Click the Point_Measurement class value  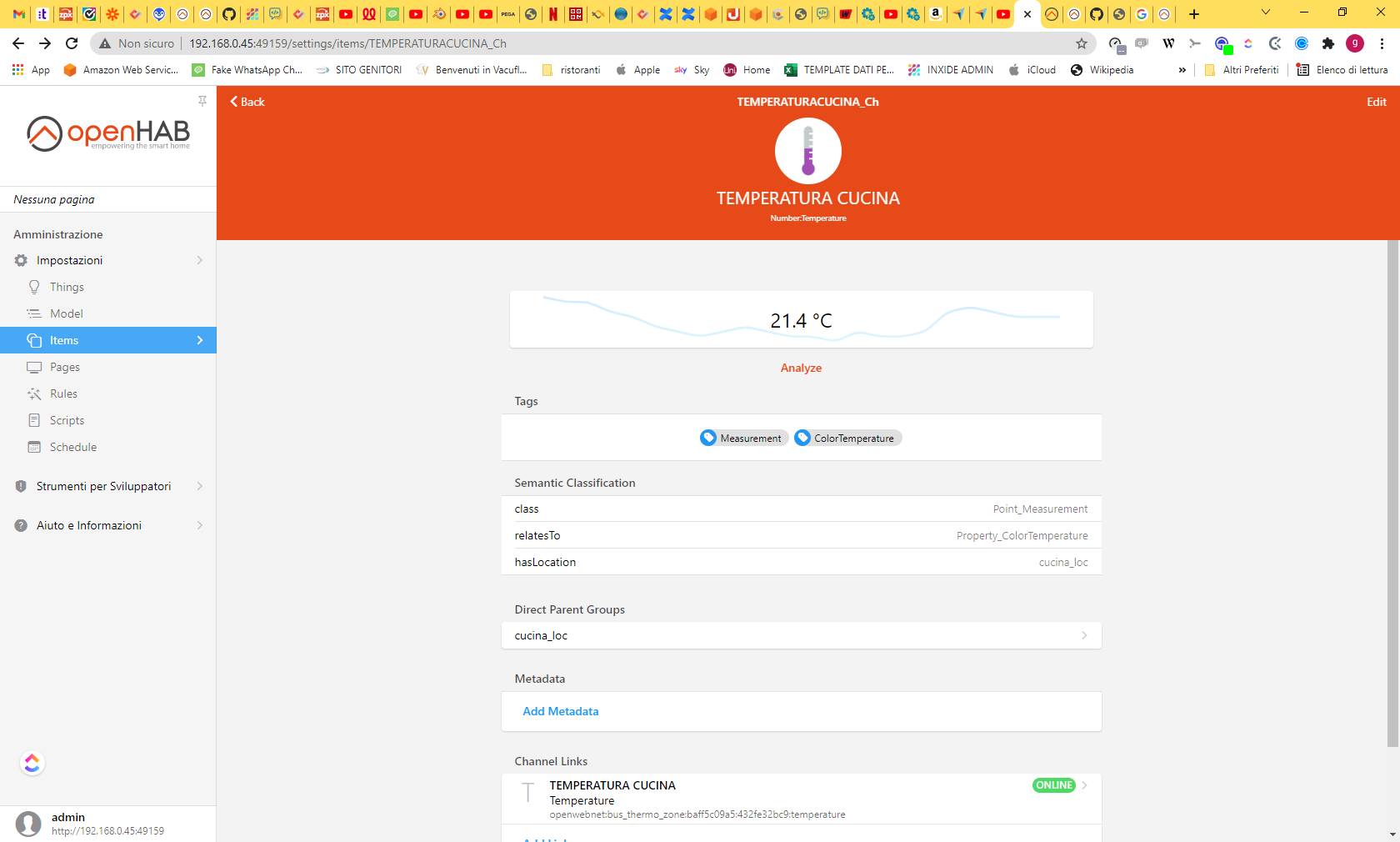tap(1040, 509)
